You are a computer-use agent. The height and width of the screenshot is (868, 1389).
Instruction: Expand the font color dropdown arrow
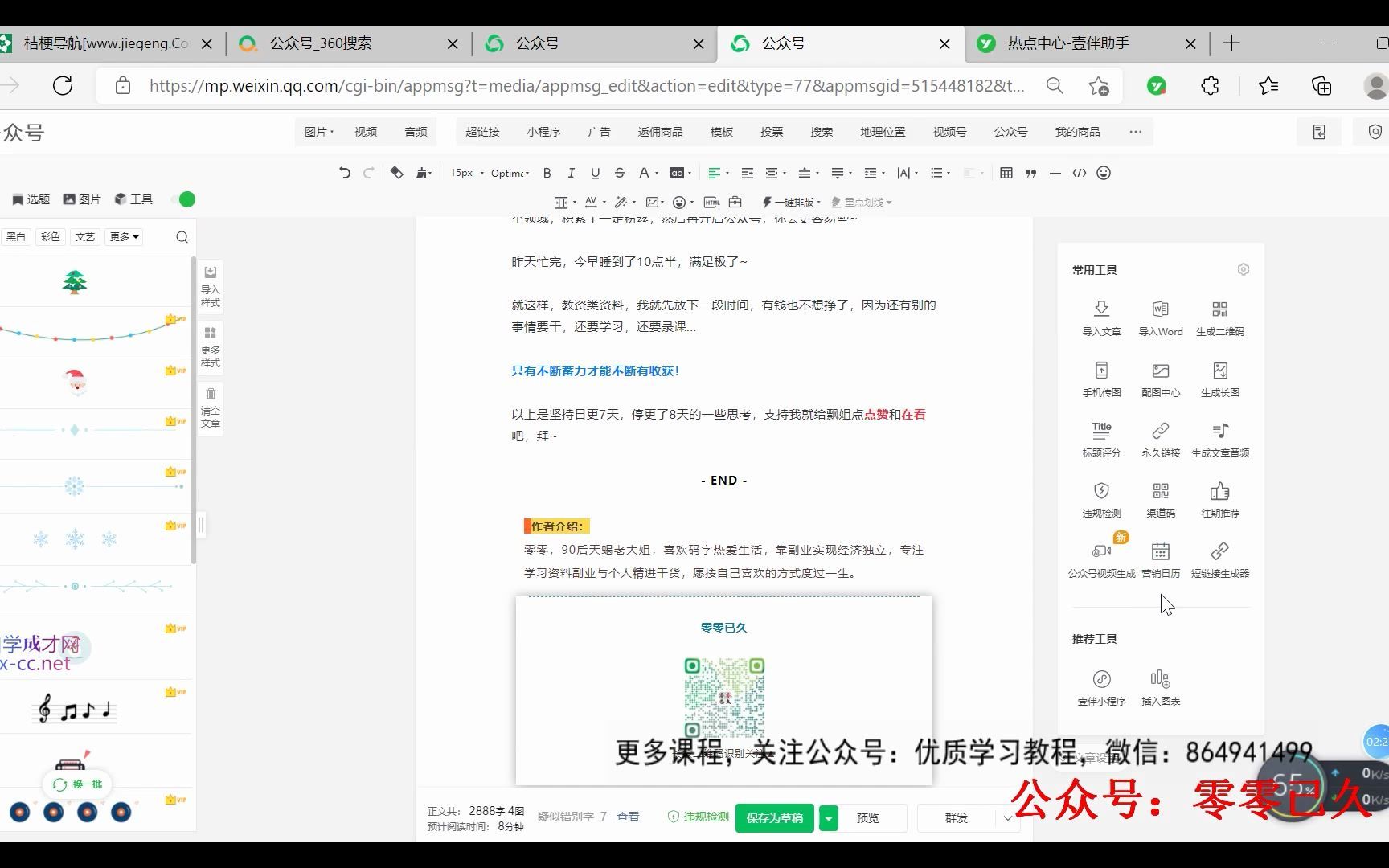pos(657,173)
